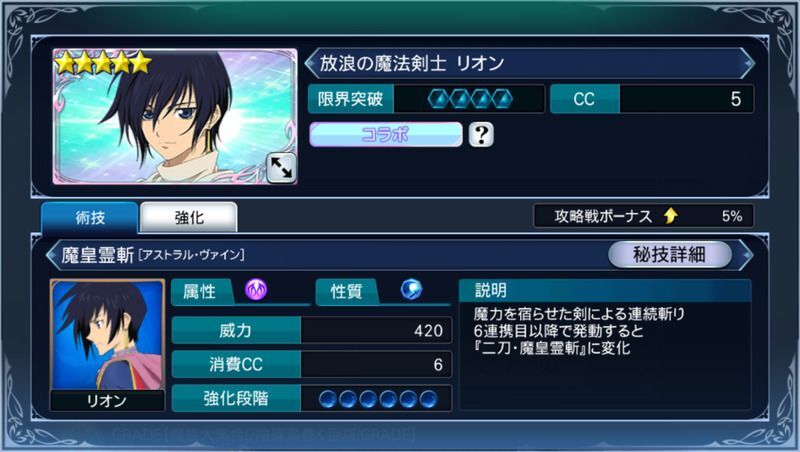
Task: Open the question mark help icon
Action: (481, 135)
